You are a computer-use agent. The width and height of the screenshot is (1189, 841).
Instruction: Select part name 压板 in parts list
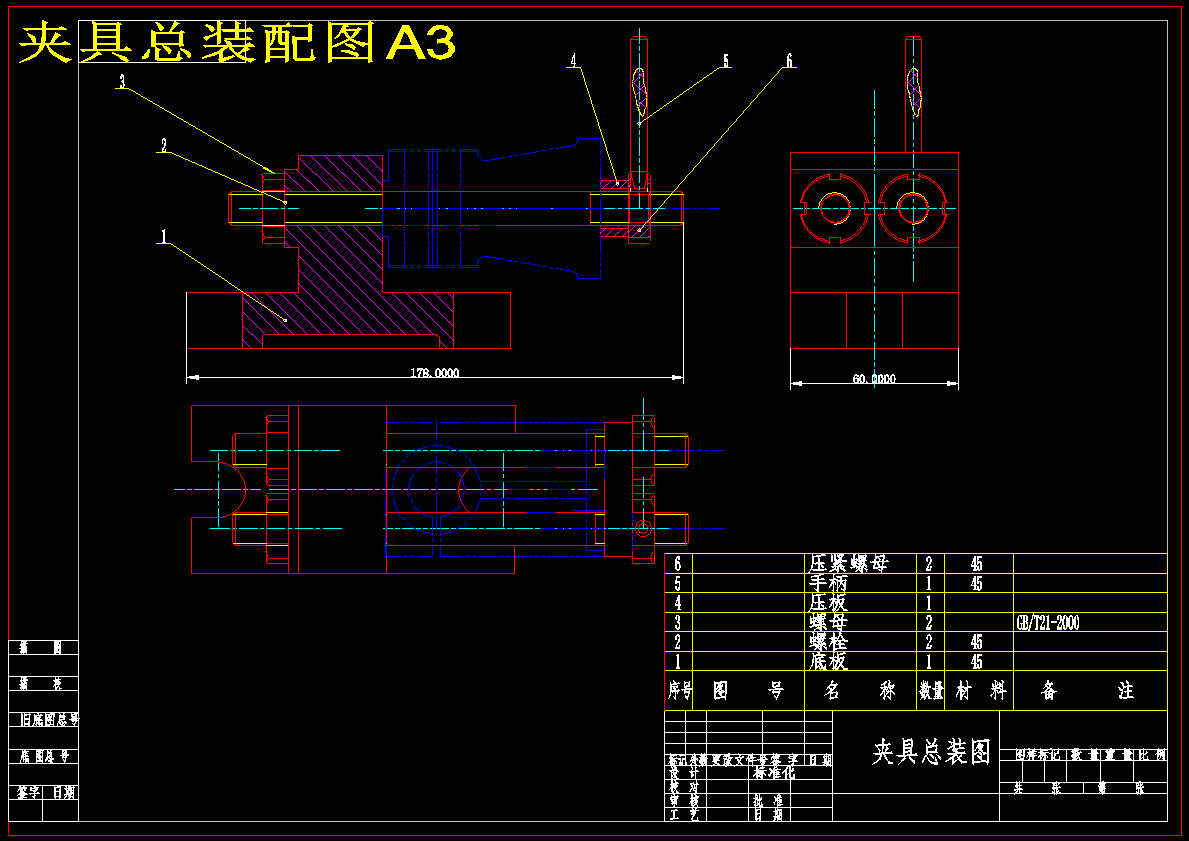click(x=828, y=603)
